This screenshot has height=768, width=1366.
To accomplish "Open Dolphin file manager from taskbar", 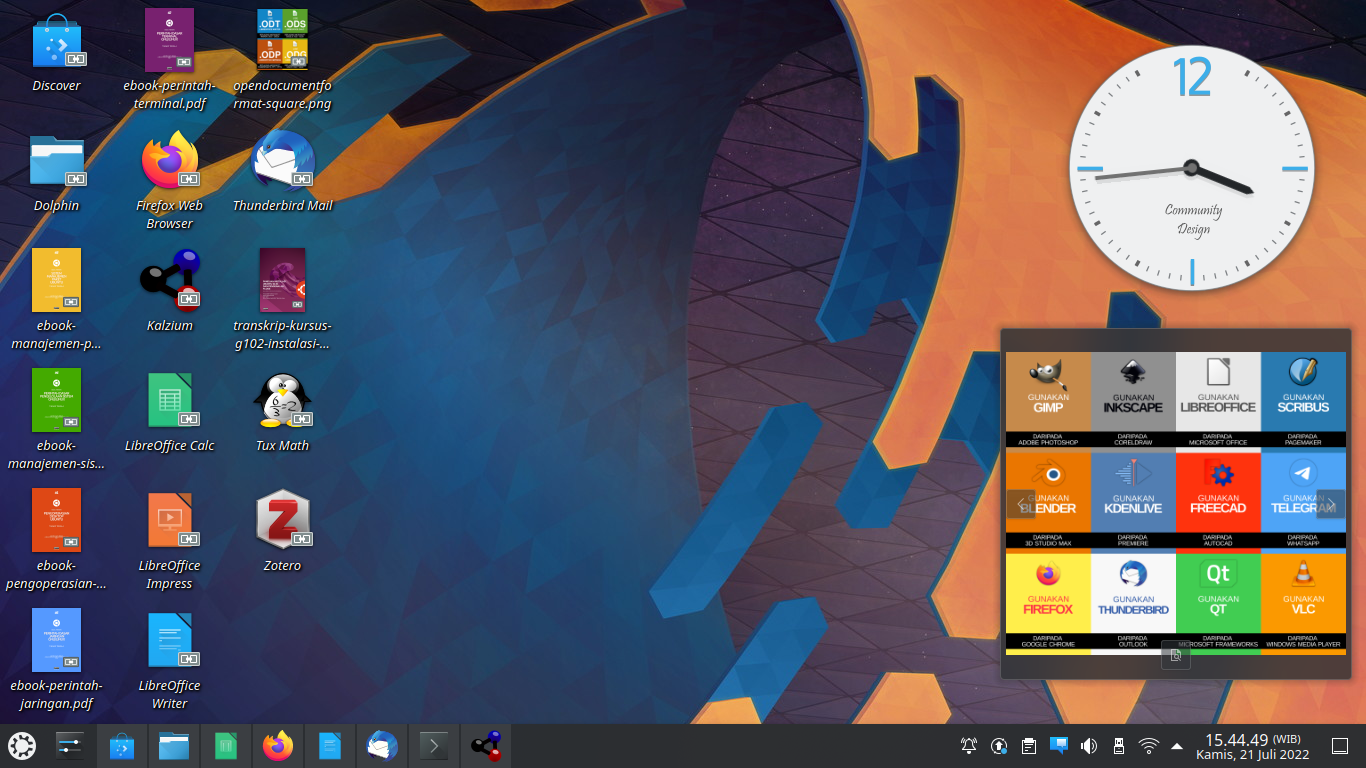I will [x=174, y=746].
